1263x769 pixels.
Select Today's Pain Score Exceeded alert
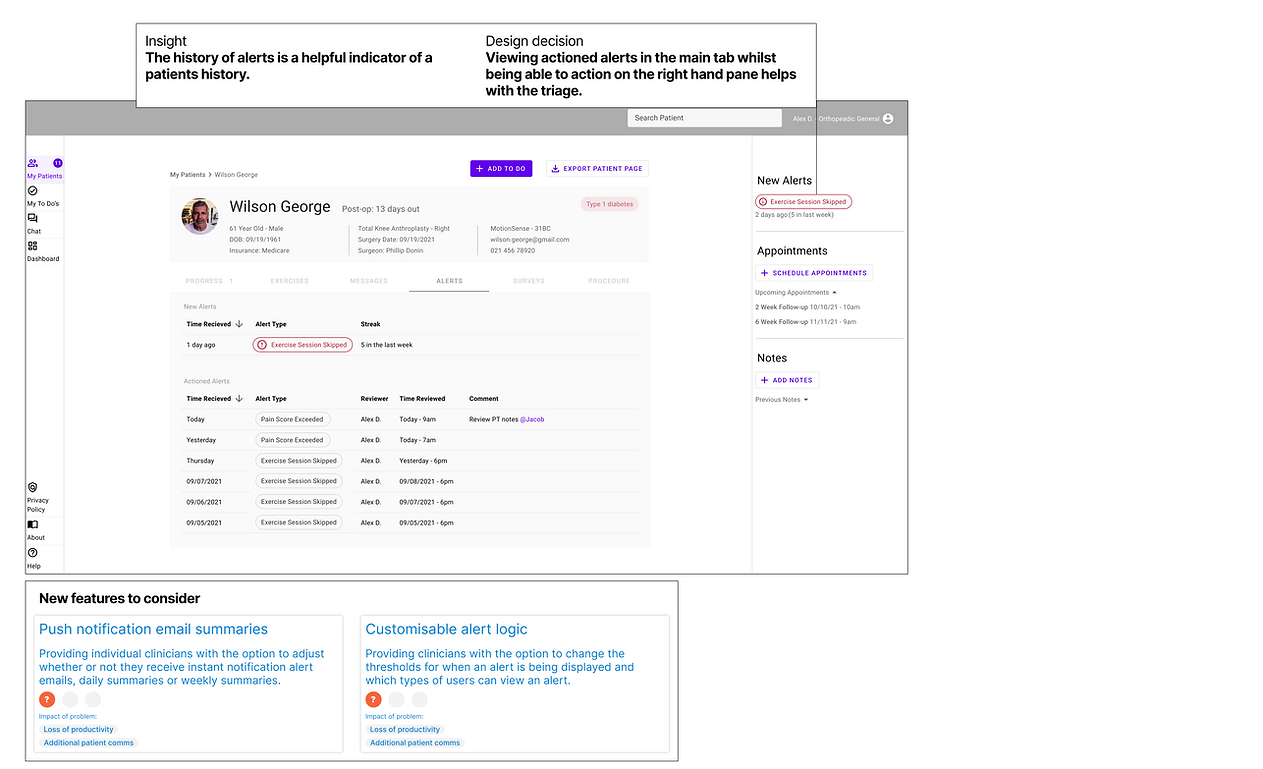point(292,420)
